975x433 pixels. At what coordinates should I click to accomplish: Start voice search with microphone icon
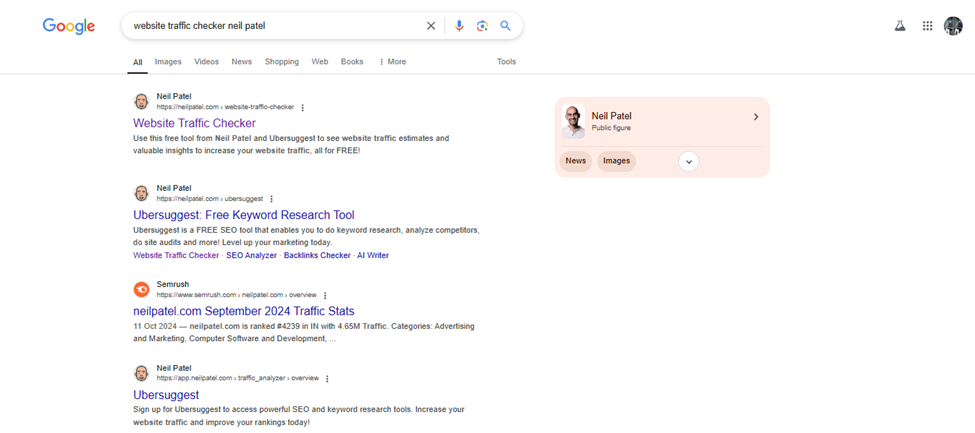coord(459,26)
